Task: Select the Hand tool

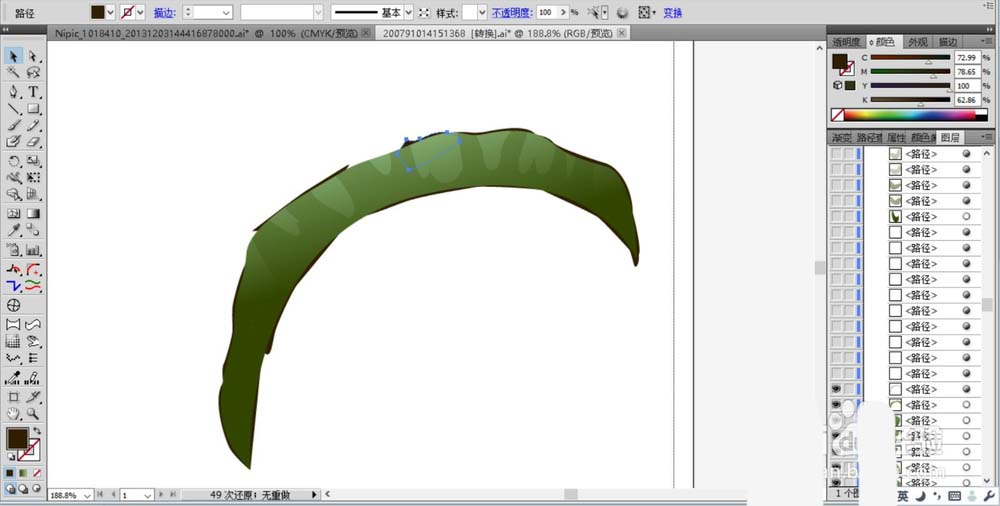Action: point(13,413)
